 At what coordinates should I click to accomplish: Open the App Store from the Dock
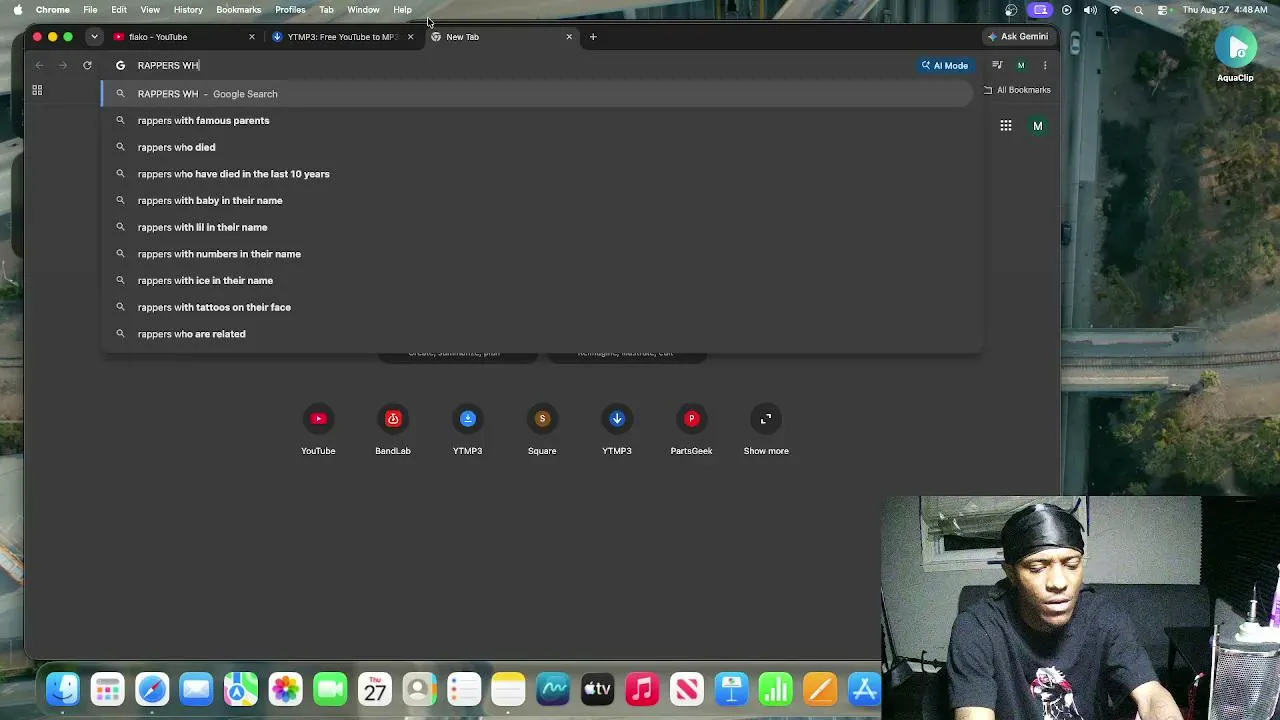[x=864, y=689]
